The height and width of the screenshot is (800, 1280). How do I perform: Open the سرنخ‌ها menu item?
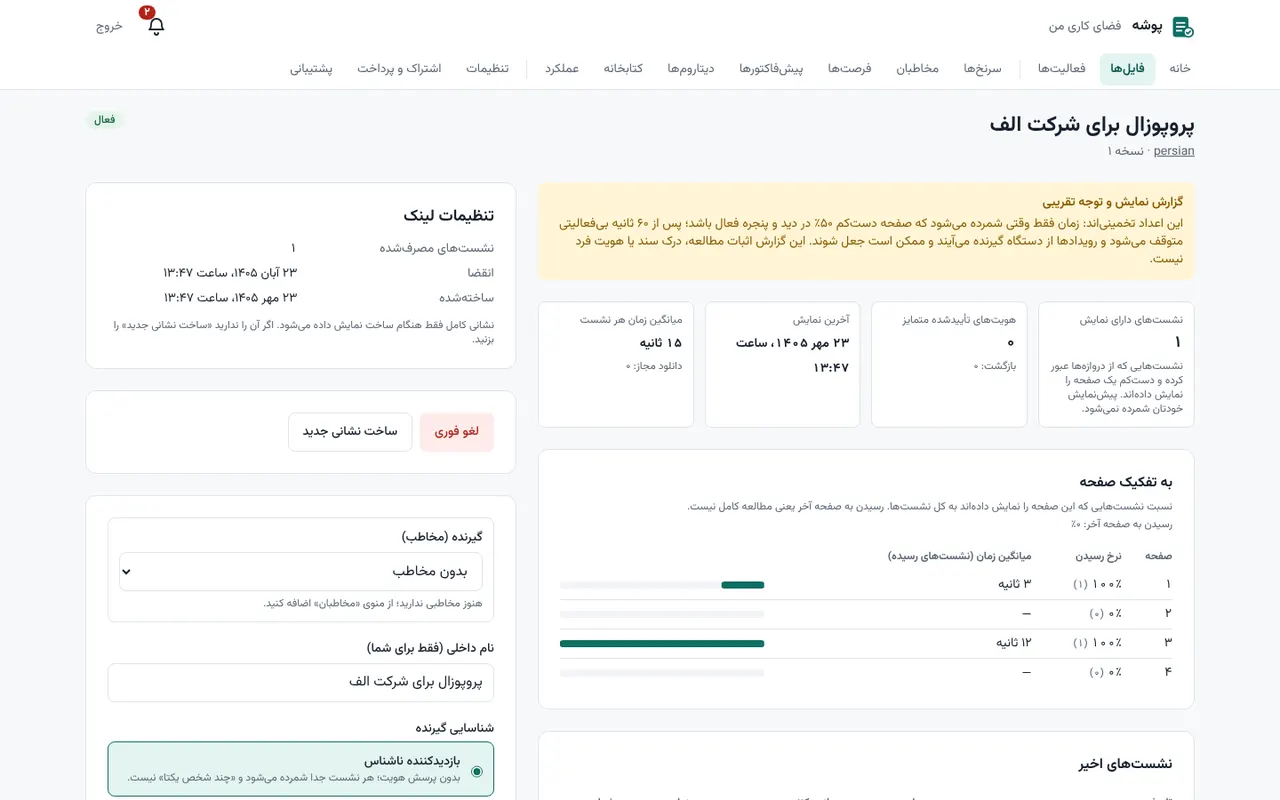[982, 69]
